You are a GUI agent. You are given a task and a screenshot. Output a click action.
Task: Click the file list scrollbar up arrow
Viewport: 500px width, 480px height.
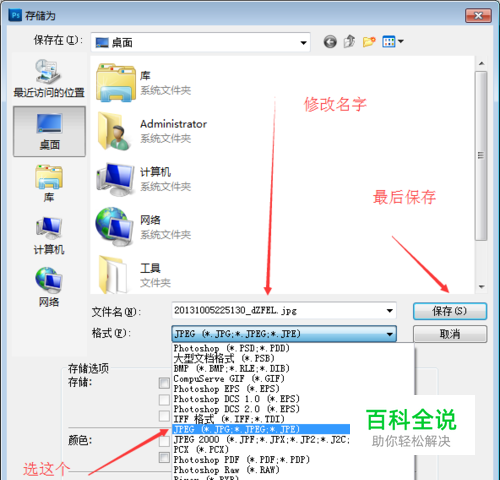pyautogui.click(x=481, y=64)
